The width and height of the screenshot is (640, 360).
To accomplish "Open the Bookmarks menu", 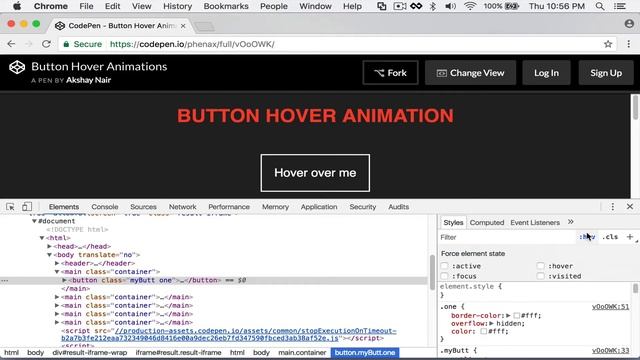I will coord(226,6).
